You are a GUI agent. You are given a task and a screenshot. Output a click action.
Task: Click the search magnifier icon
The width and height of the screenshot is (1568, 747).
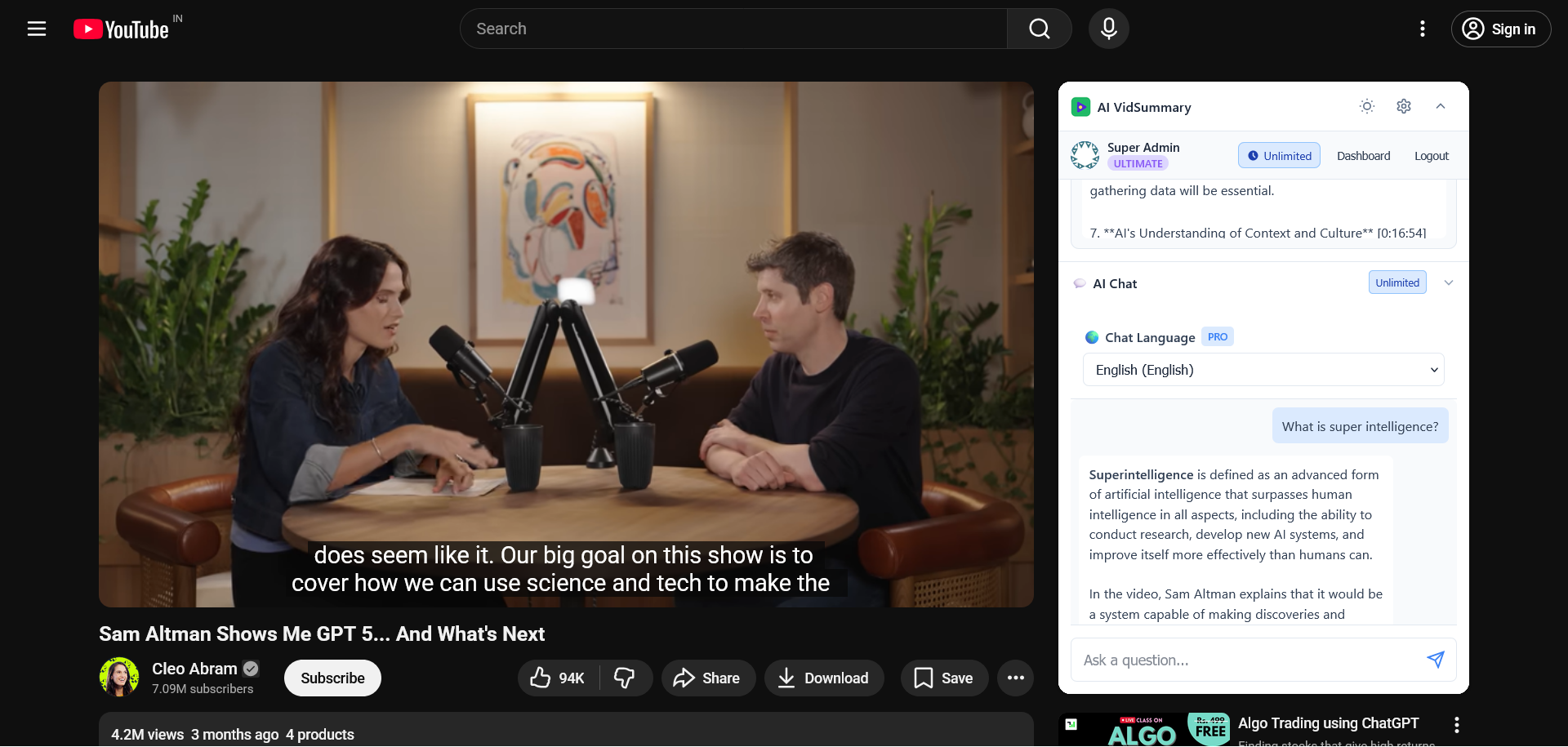tap(1039, 29)
